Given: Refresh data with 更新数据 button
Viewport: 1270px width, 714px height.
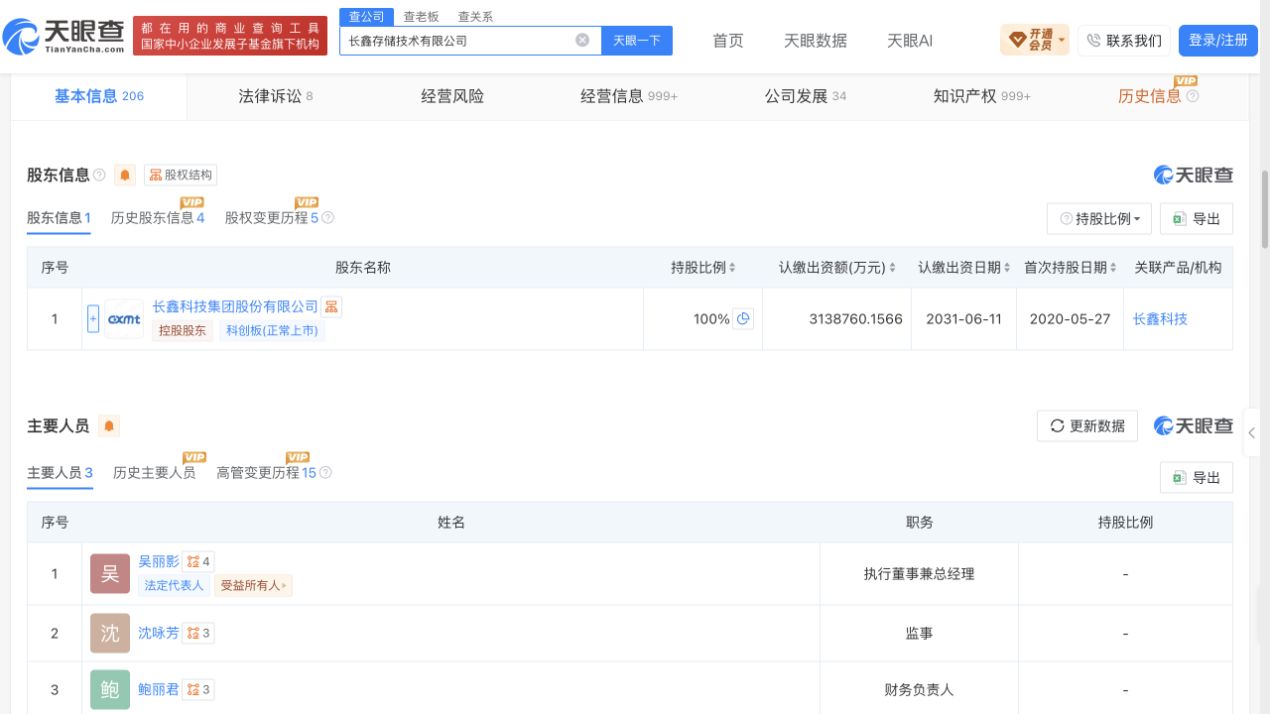Looking at the screenshot, I should pyautogui.click(x=1087, y=426).
